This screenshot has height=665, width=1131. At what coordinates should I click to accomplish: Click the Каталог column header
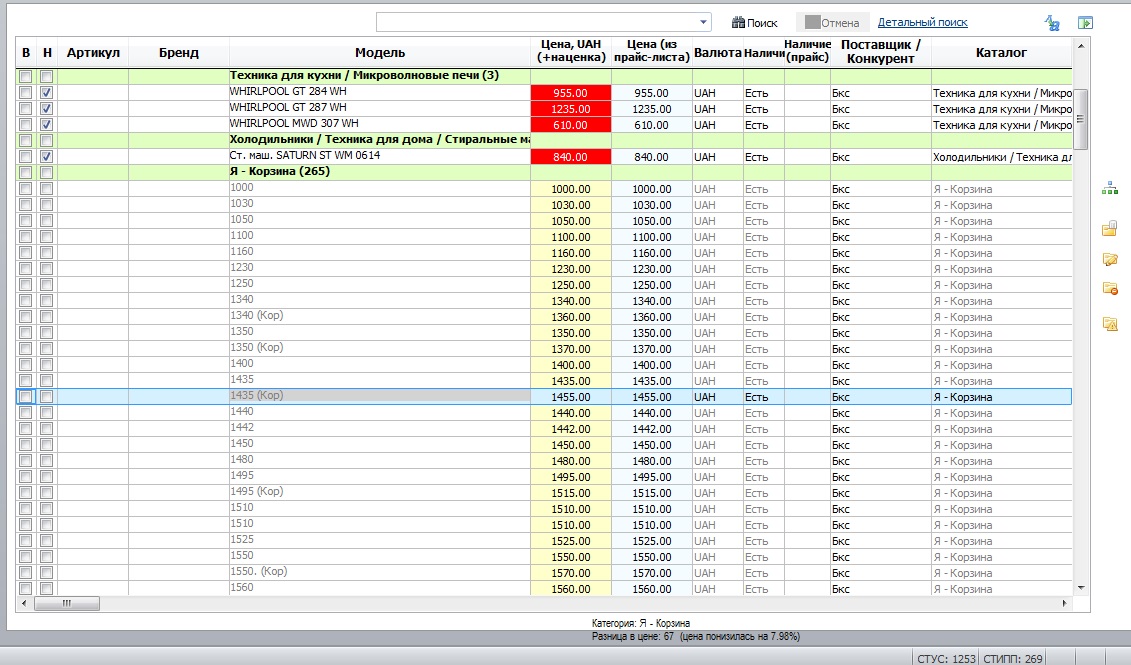(x=1001, y=53)
